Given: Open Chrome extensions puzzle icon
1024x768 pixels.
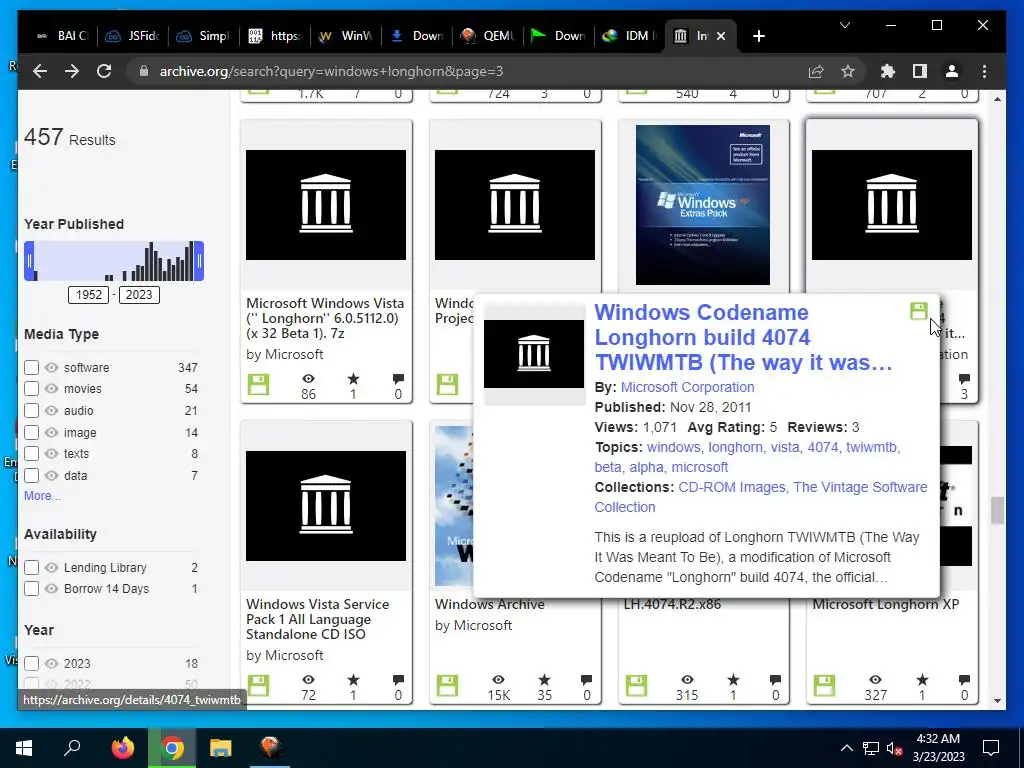Looking at the screenshot, I should (888, 71).
